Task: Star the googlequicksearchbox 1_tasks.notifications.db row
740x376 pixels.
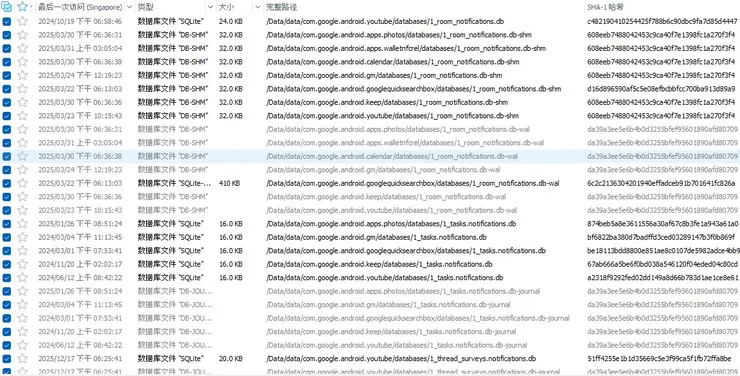Action: click(x=22, y=251)
